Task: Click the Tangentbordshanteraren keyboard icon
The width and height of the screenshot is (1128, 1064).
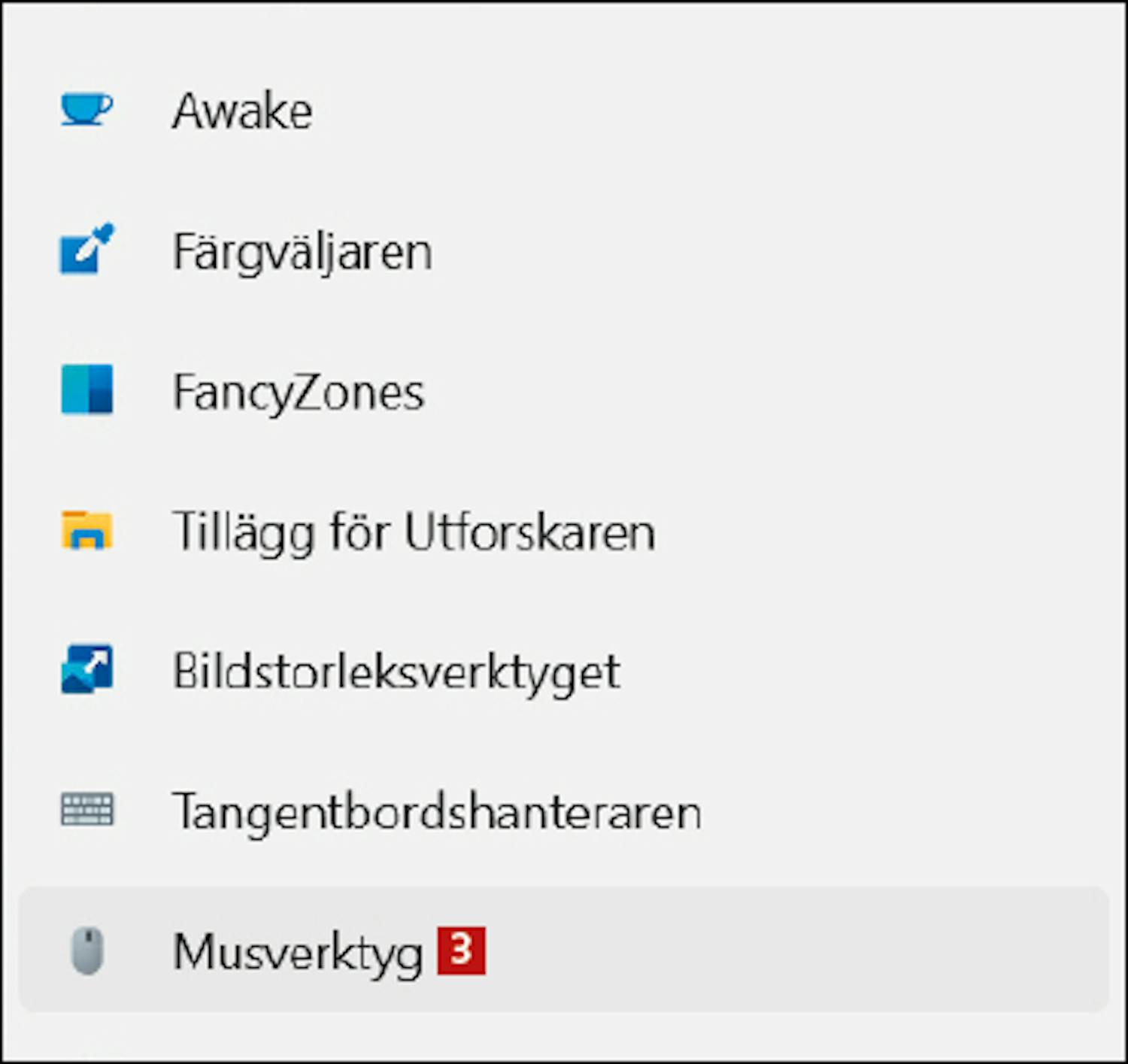Action: click(x=86, y=810)
